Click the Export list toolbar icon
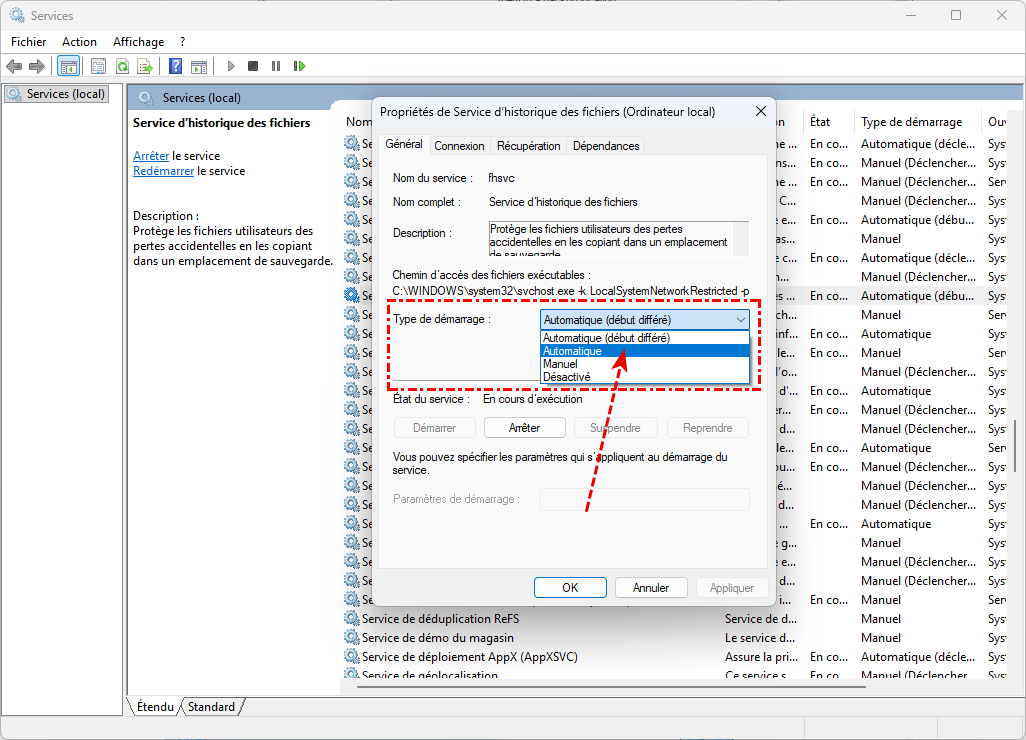1026x740 pixels. click(x=145, y=66)
